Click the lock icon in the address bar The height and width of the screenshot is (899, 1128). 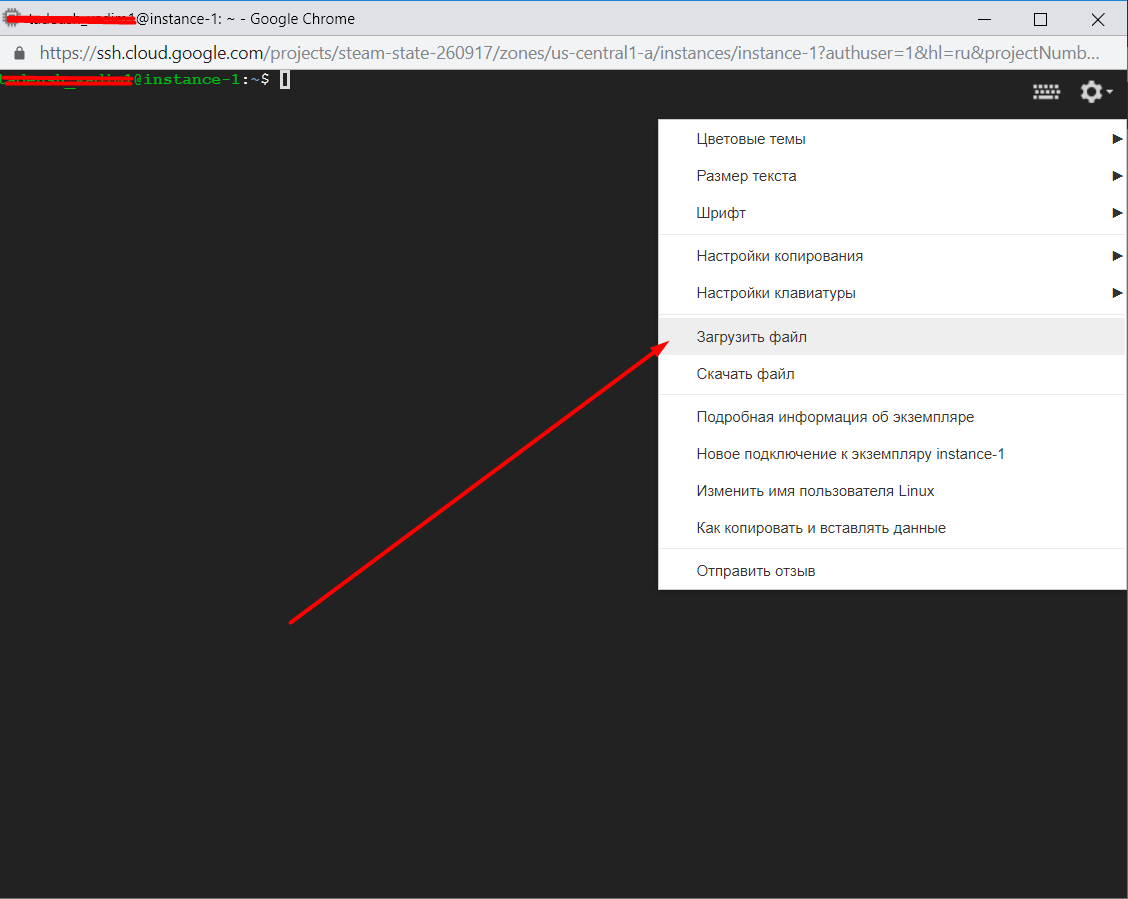(19, 53)
